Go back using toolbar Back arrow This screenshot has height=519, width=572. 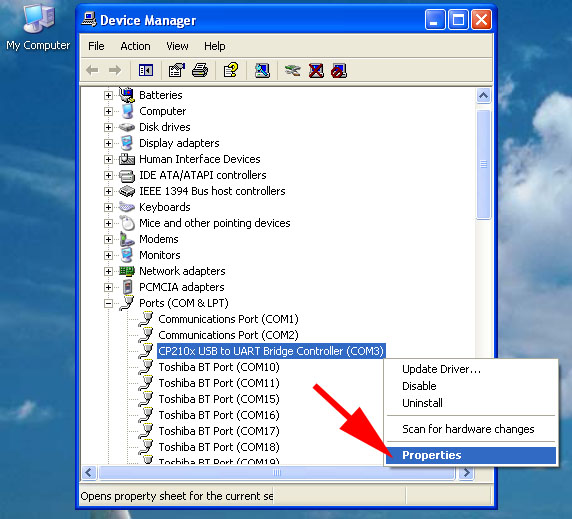[x=92, y=70]
